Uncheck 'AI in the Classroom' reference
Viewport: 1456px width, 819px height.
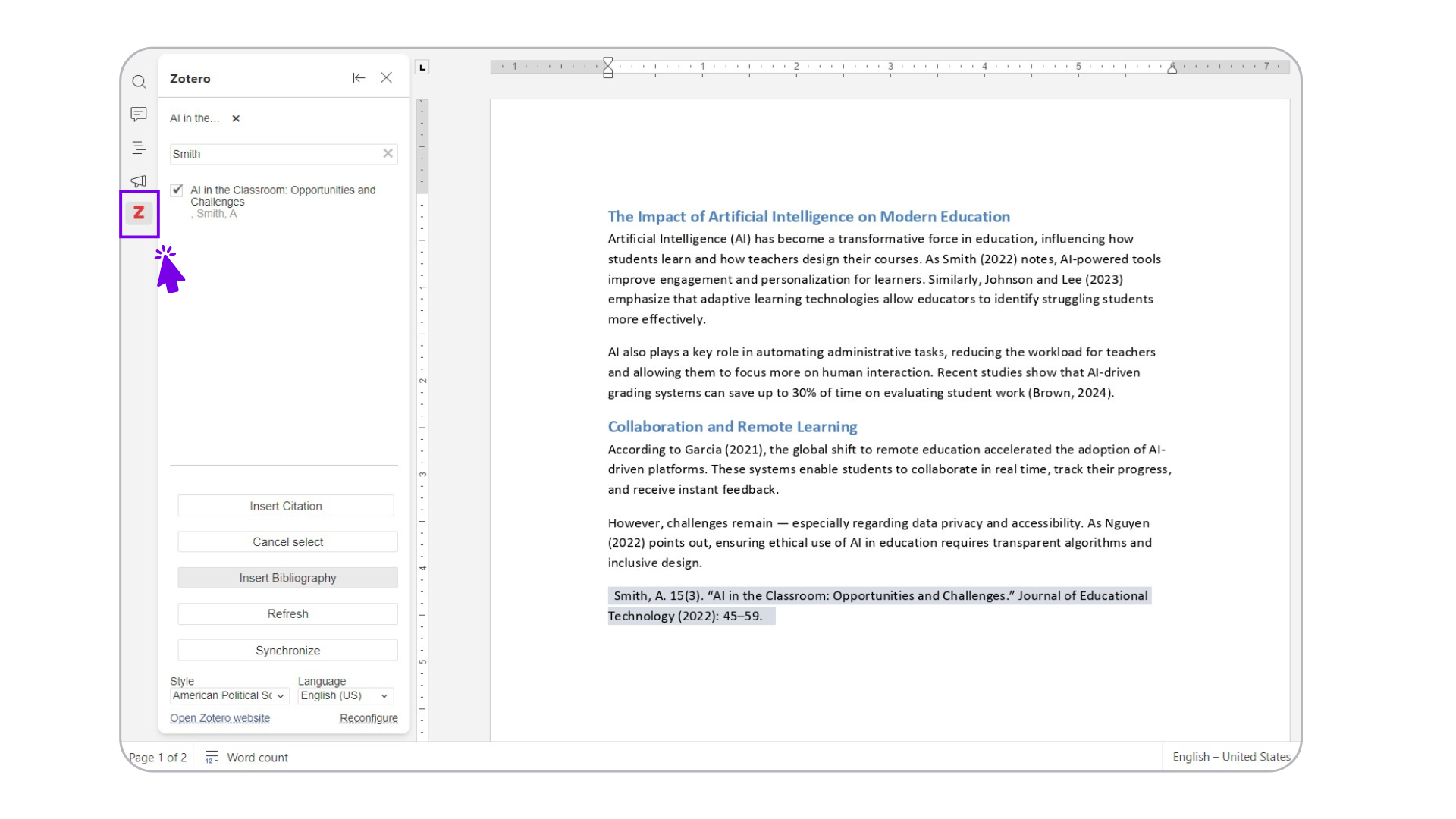pos(177,190)
